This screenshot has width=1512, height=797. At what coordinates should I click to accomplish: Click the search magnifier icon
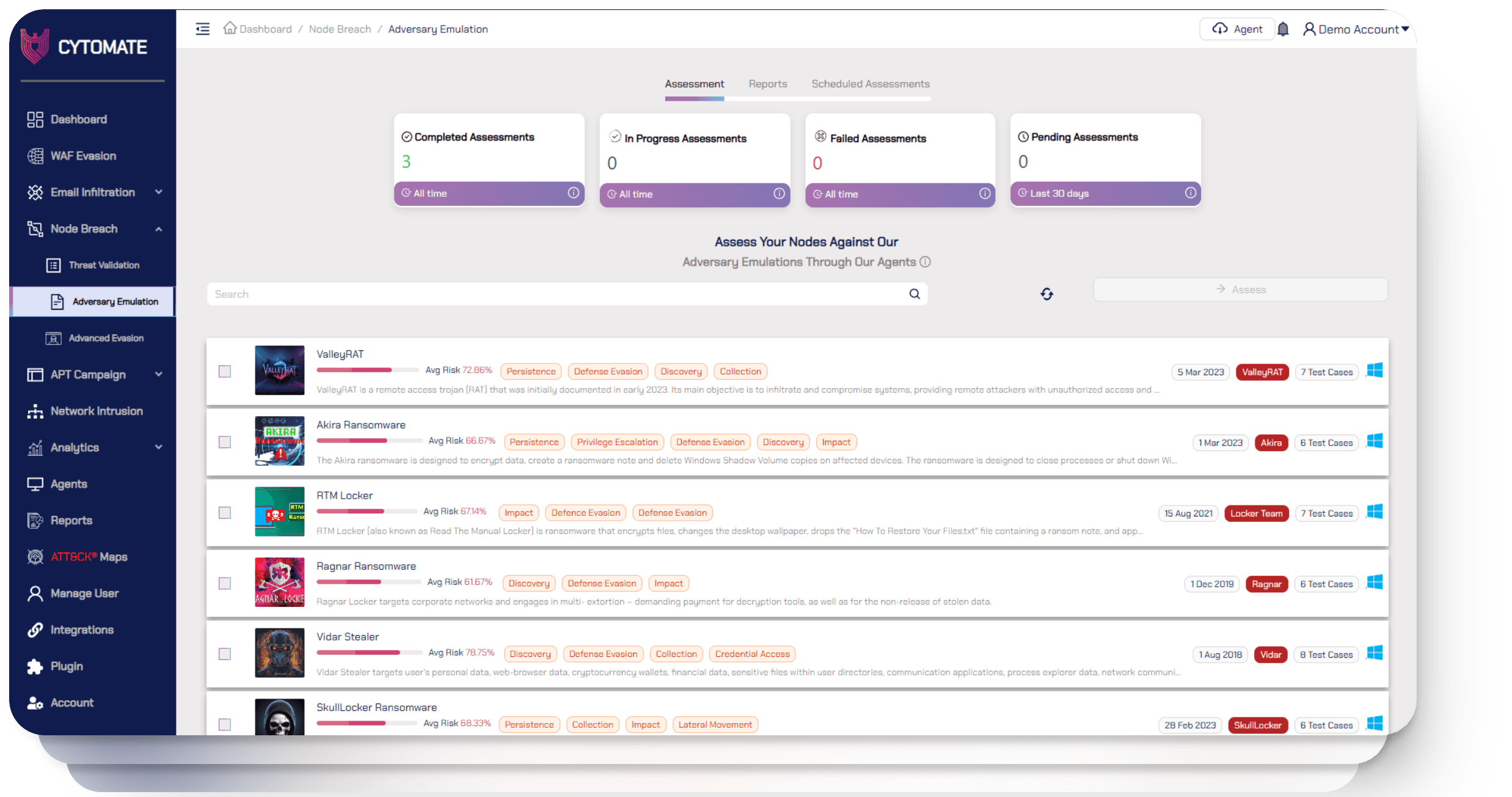click(915, 294)
